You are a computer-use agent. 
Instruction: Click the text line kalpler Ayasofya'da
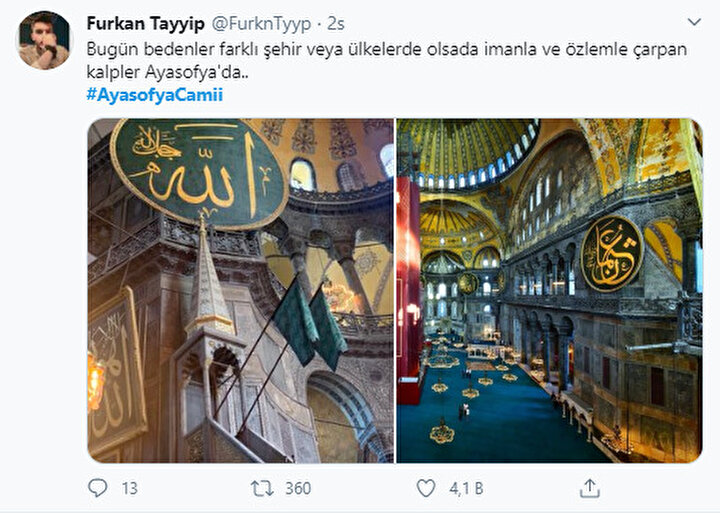[167, 73]
